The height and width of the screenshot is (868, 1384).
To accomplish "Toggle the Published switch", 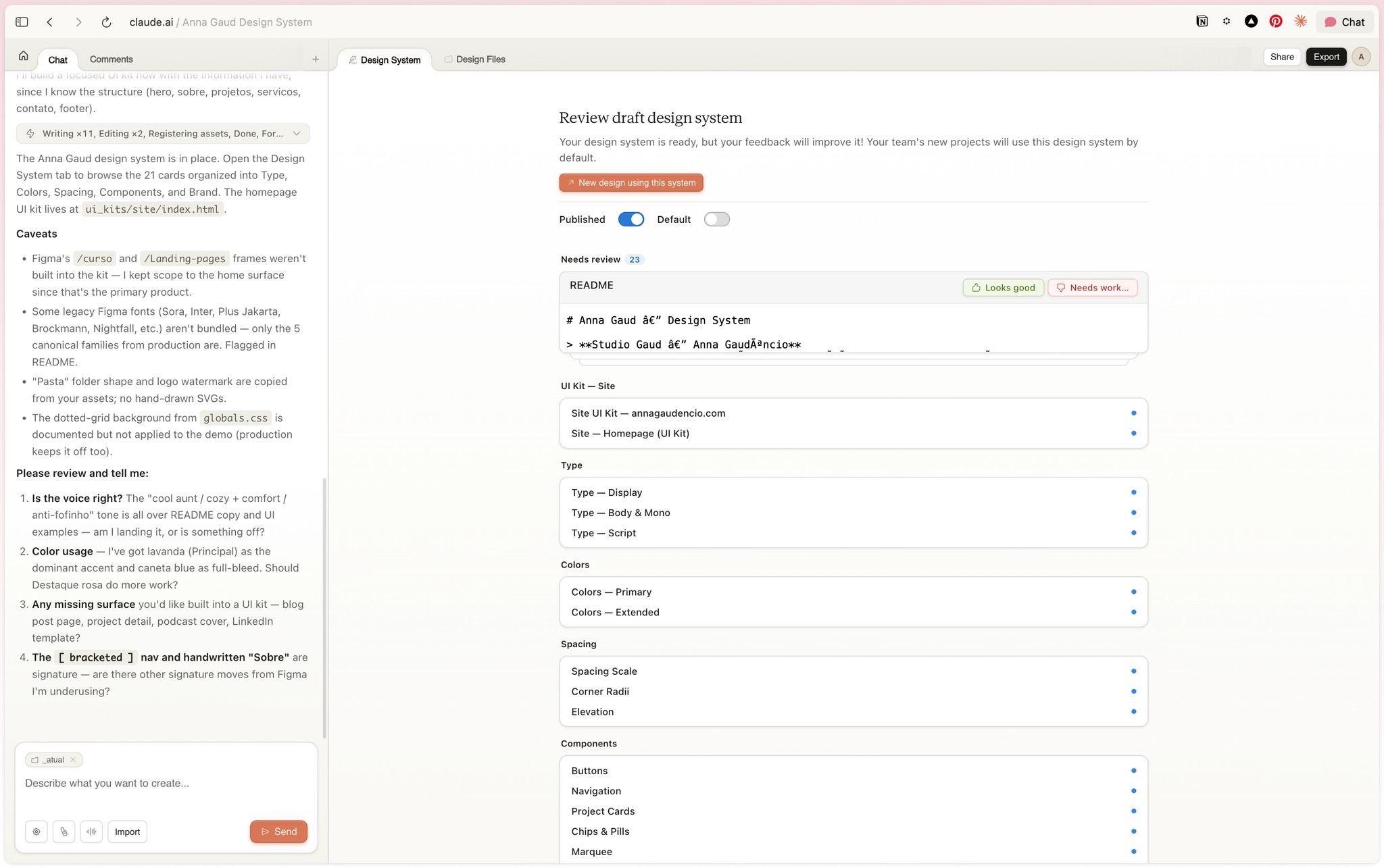I will 631,220.
